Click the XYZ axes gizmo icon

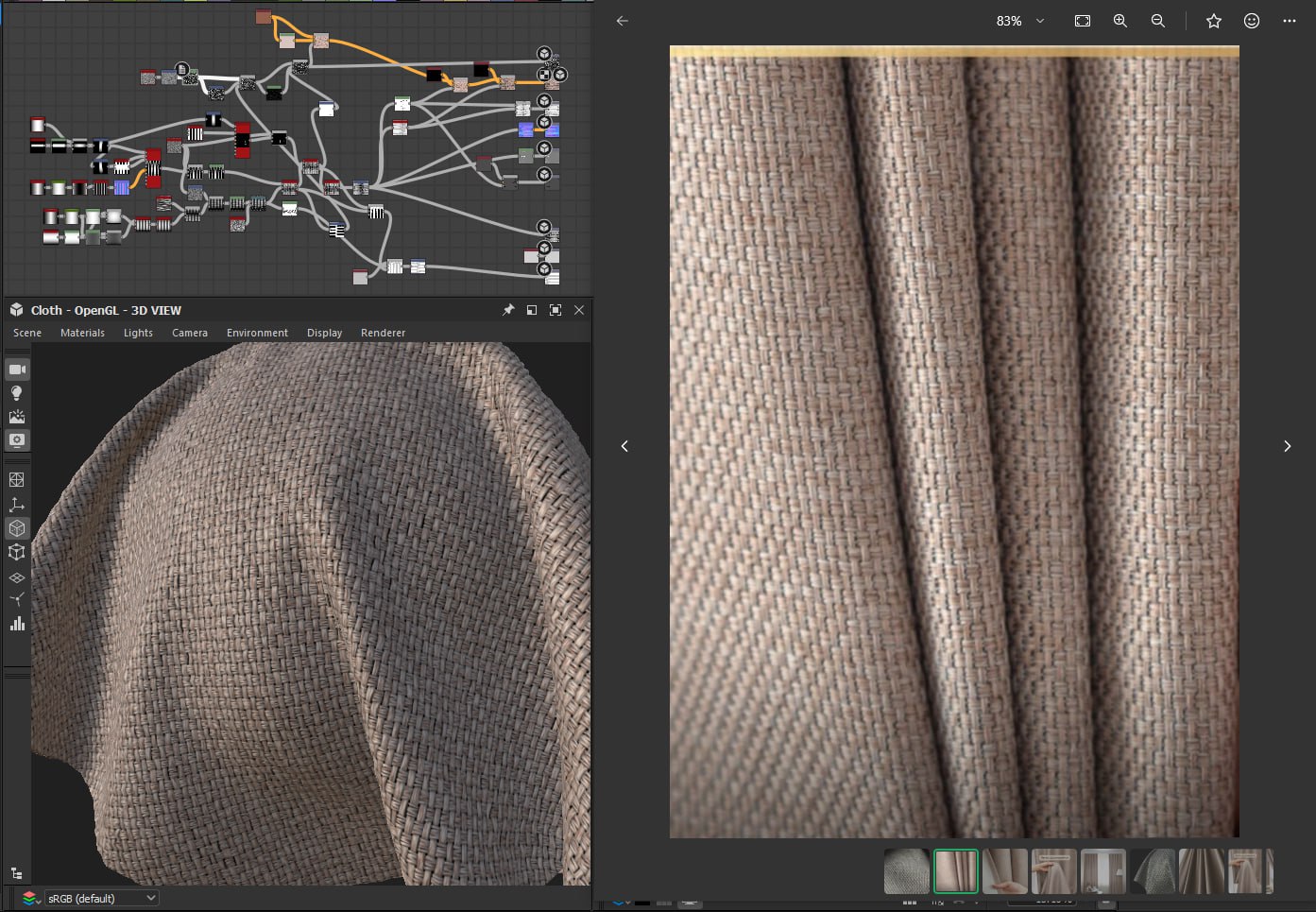click(17, 505)
